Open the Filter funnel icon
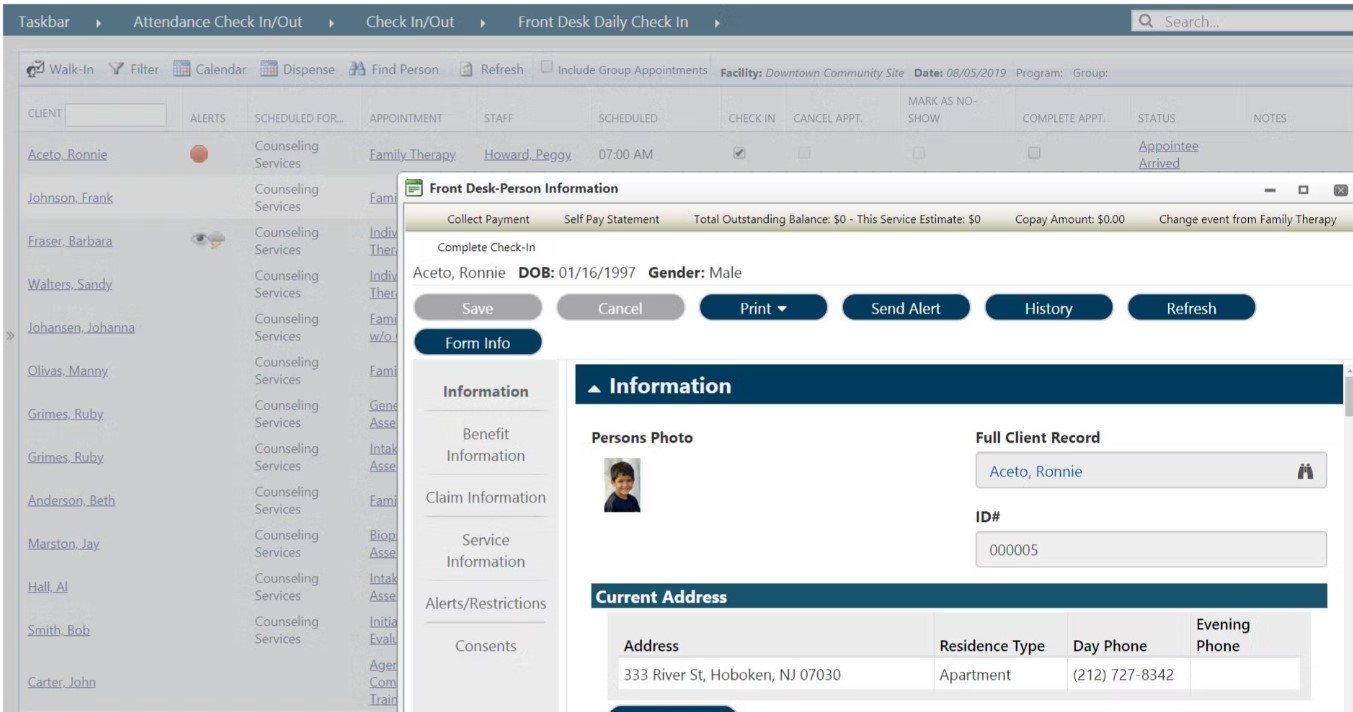 tap(117, 69)
